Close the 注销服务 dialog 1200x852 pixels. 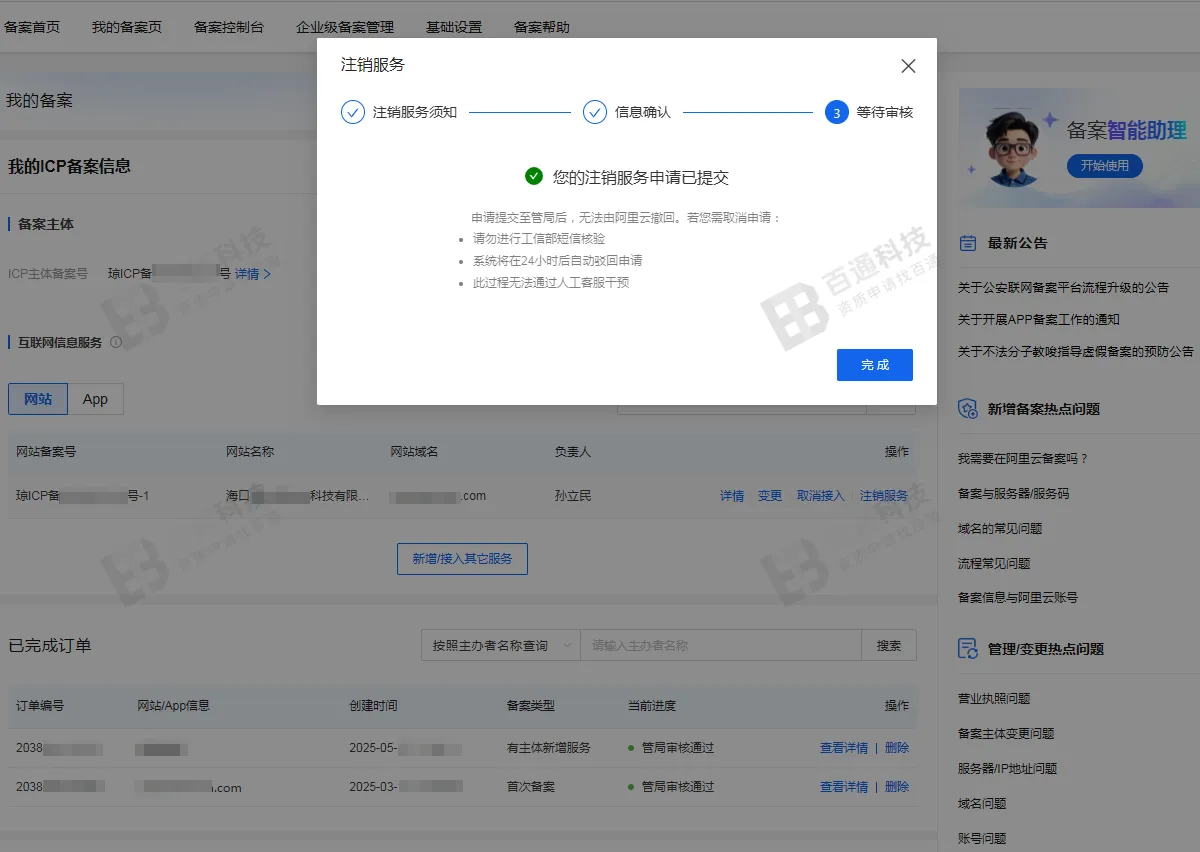(907, 66)
